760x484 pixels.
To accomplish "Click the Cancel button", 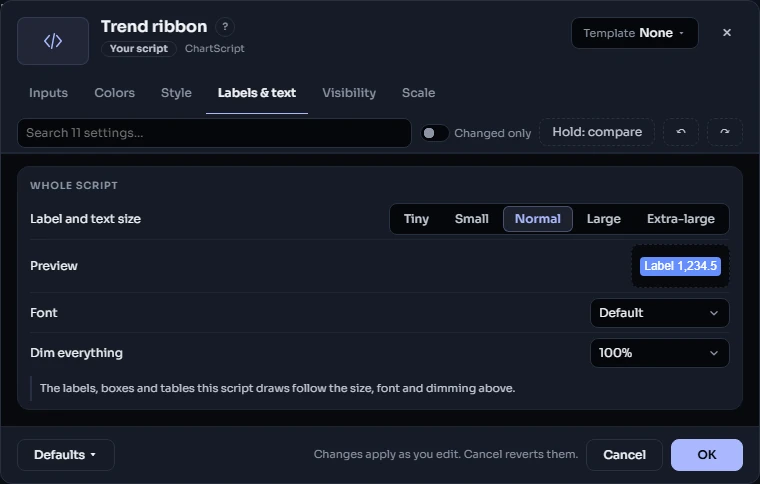I will pos(624,455).
